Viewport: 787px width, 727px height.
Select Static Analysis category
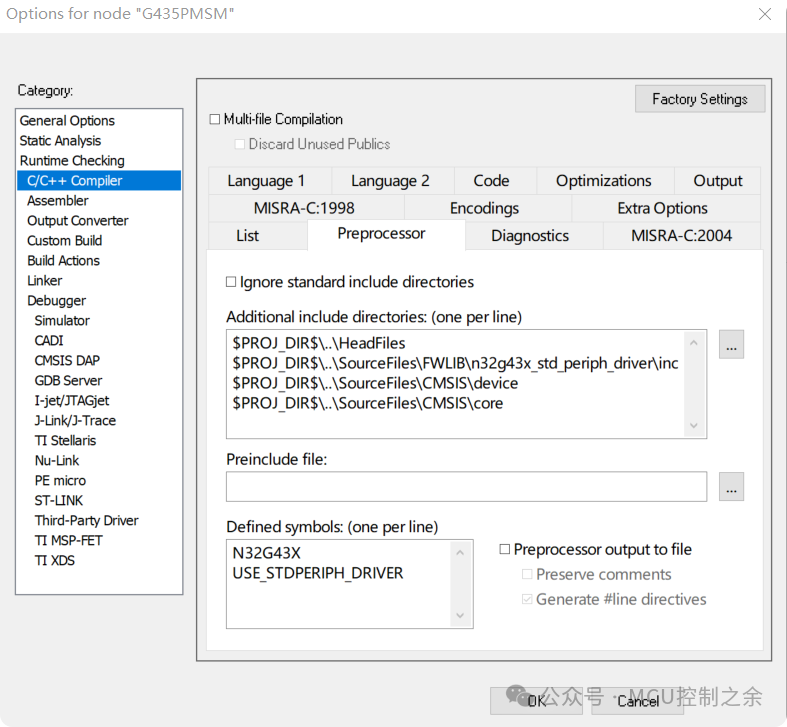coord(99,141)
